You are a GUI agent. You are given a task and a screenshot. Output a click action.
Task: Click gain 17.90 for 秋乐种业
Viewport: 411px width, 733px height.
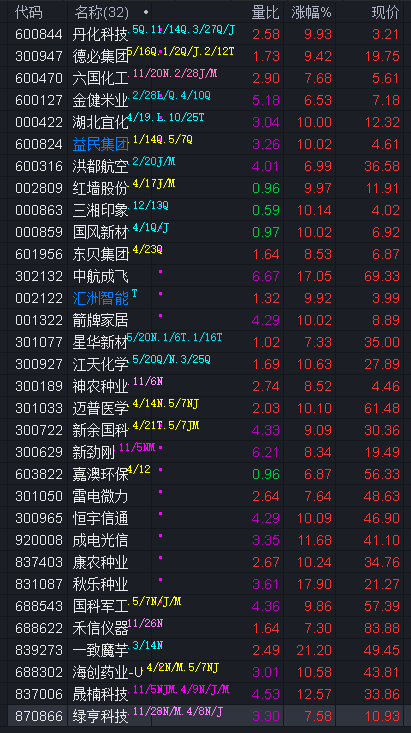314,583
